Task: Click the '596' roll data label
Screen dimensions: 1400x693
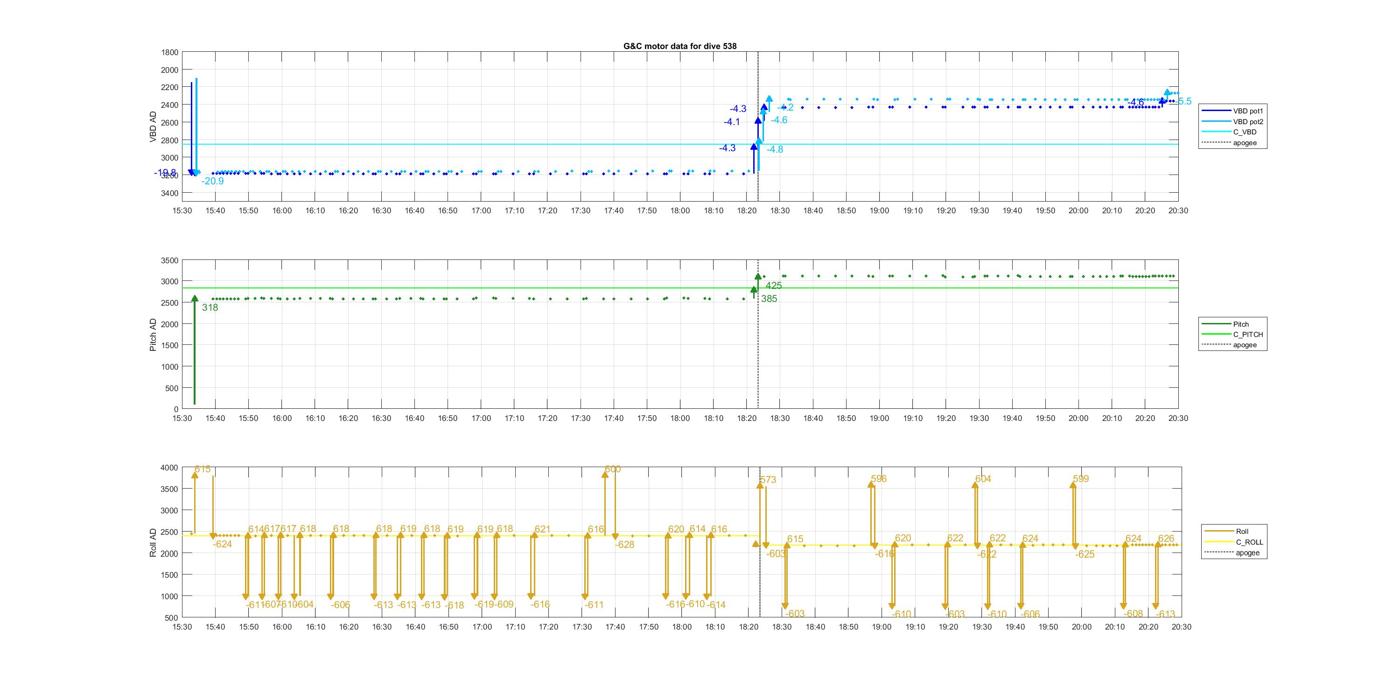Action: coord(879,480)
